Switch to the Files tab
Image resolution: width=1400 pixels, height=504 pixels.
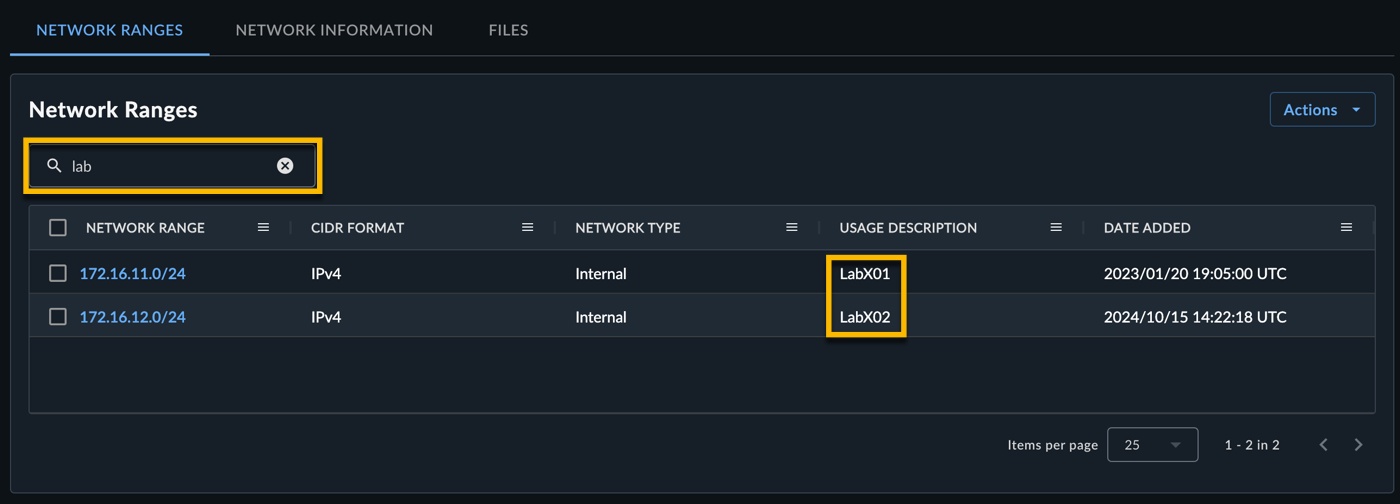(x=508, y=30)
